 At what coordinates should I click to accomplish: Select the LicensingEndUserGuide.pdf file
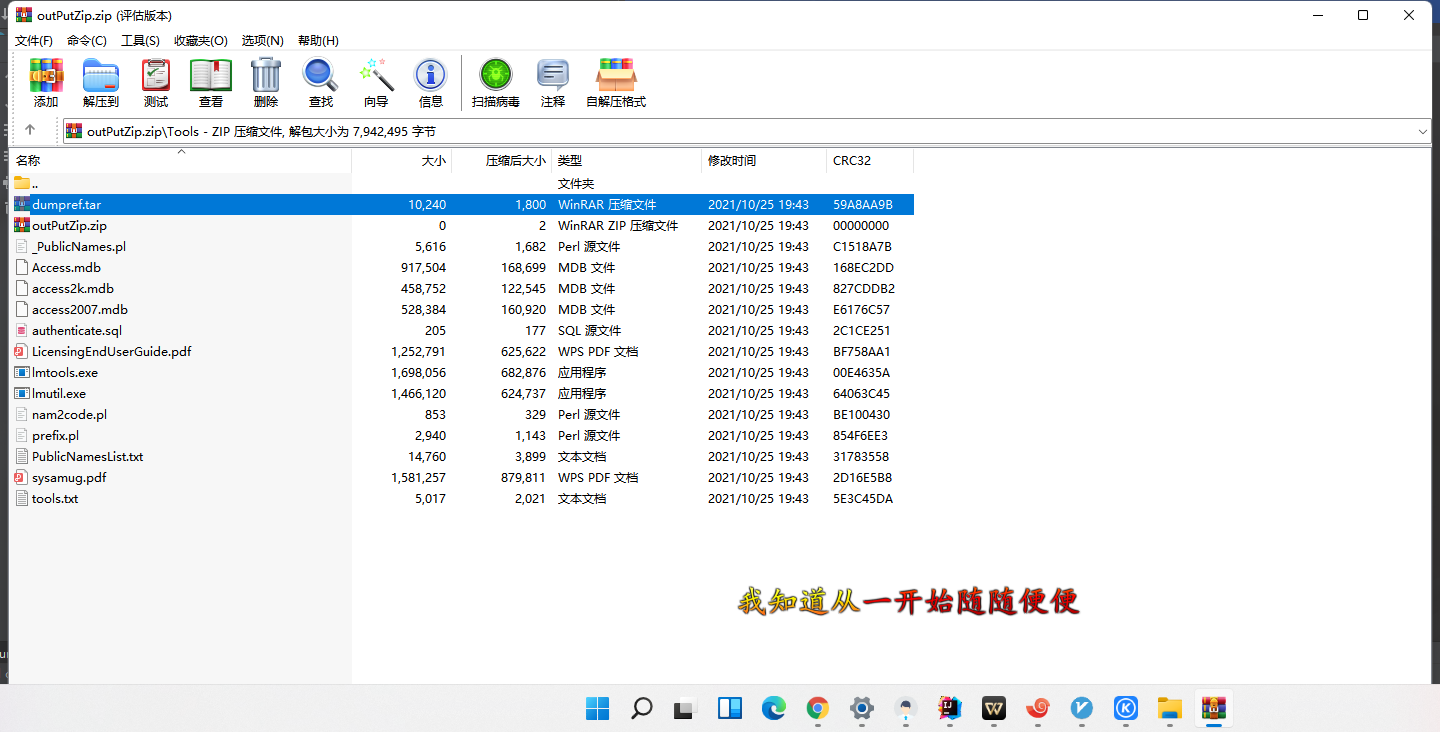click(x=112, y=351)
